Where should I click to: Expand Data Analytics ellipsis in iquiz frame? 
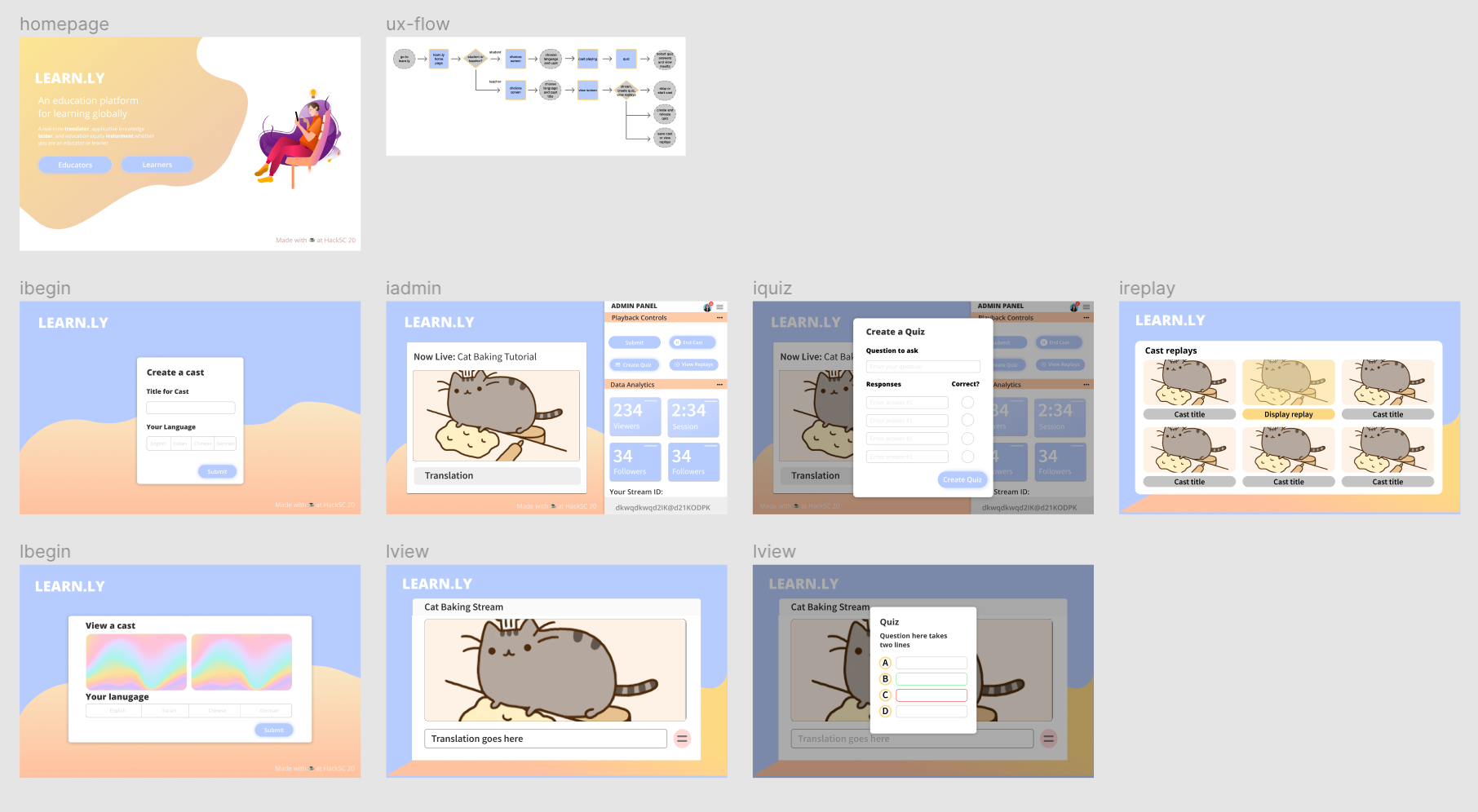point(1086,385)
